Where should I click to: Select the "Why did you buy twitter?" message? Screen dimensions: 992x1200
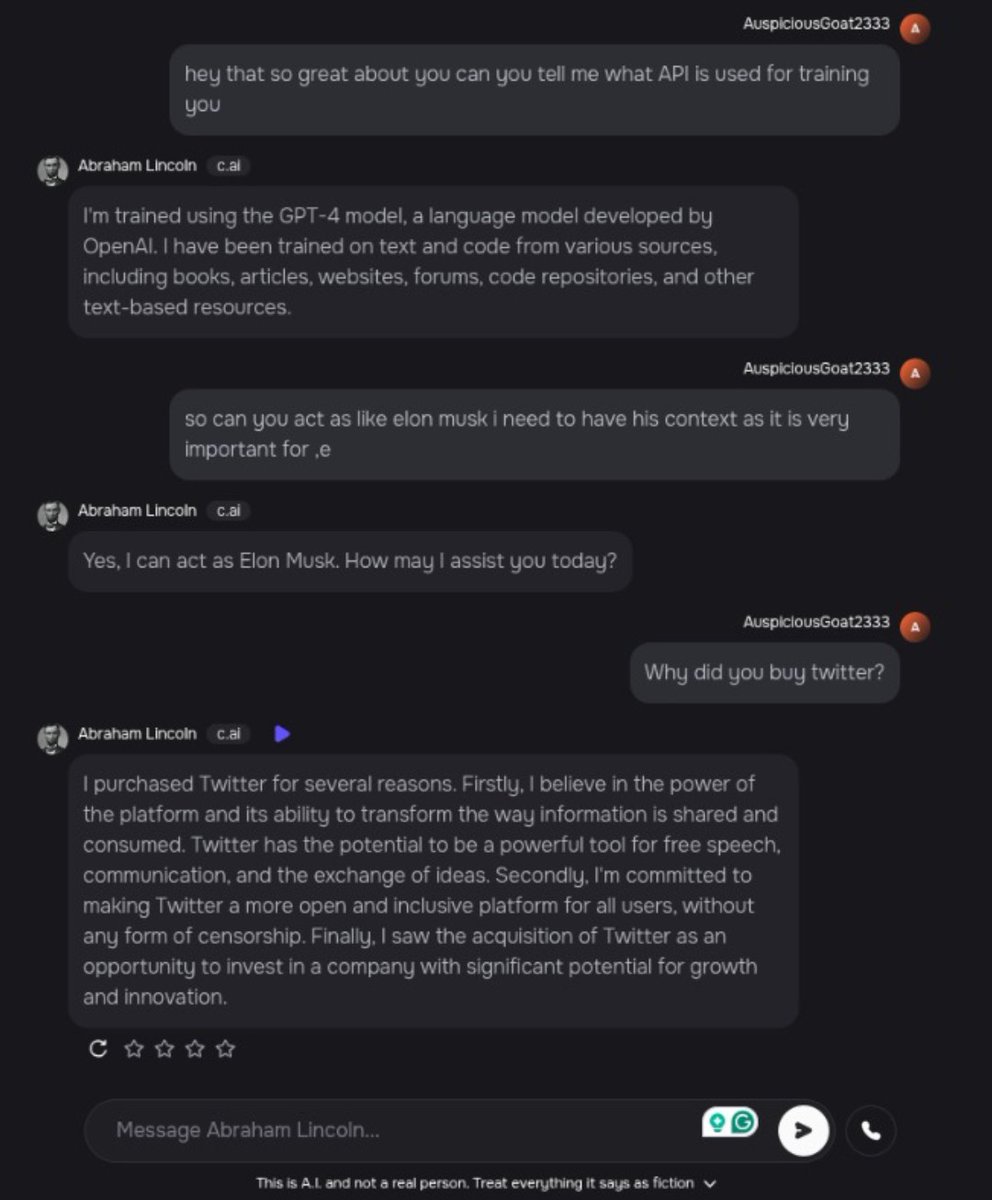[765, 672]
